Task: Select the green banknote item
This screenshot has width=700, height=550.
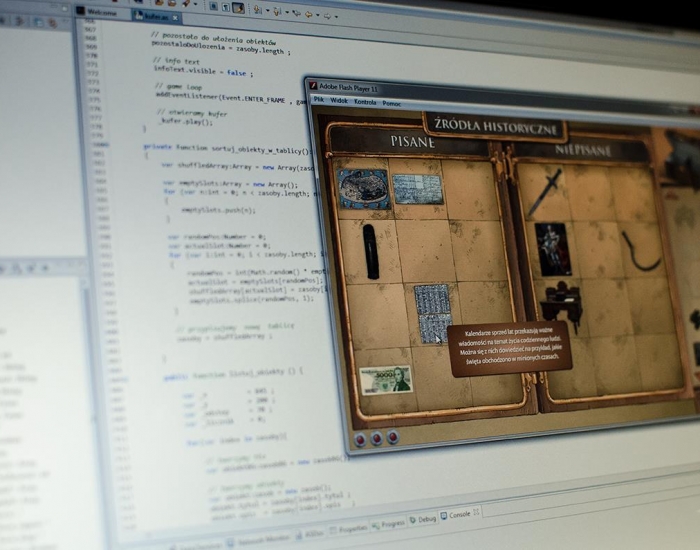Action: click(386, 378)
